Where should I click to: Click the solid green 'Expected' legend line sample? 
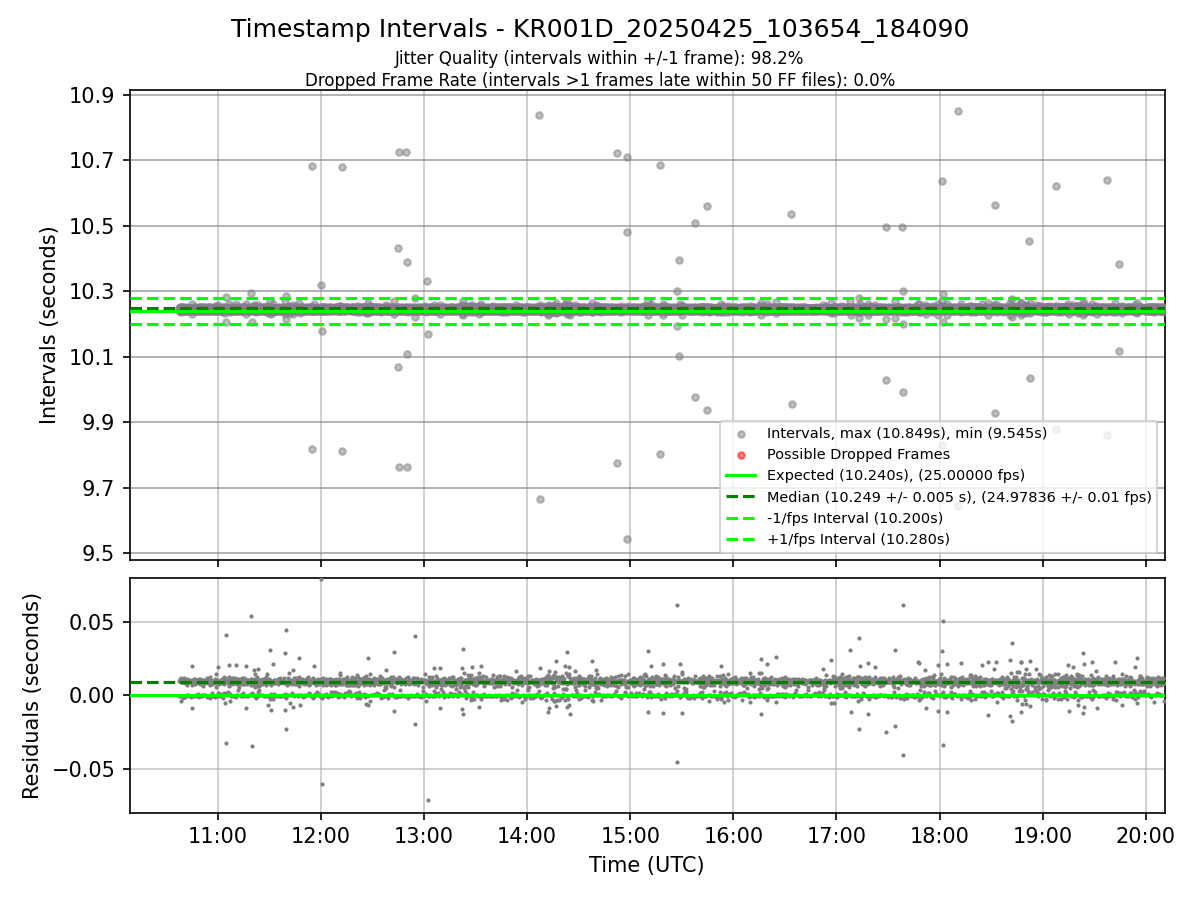[x=740, y=476]
